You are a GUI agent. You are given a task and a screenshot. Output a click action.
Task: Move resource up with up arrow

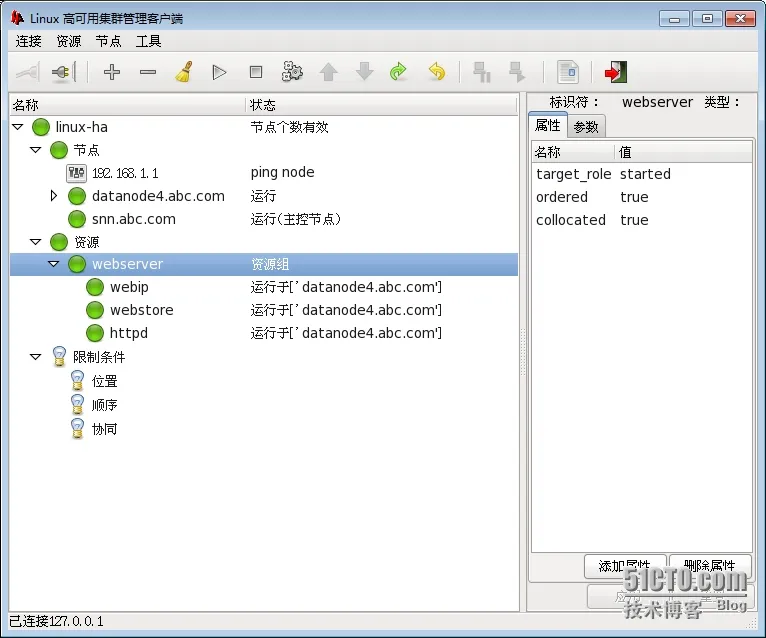328,72
